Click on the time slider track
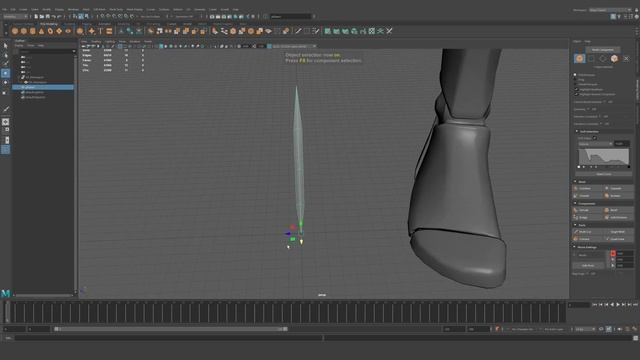 point(286,313)
